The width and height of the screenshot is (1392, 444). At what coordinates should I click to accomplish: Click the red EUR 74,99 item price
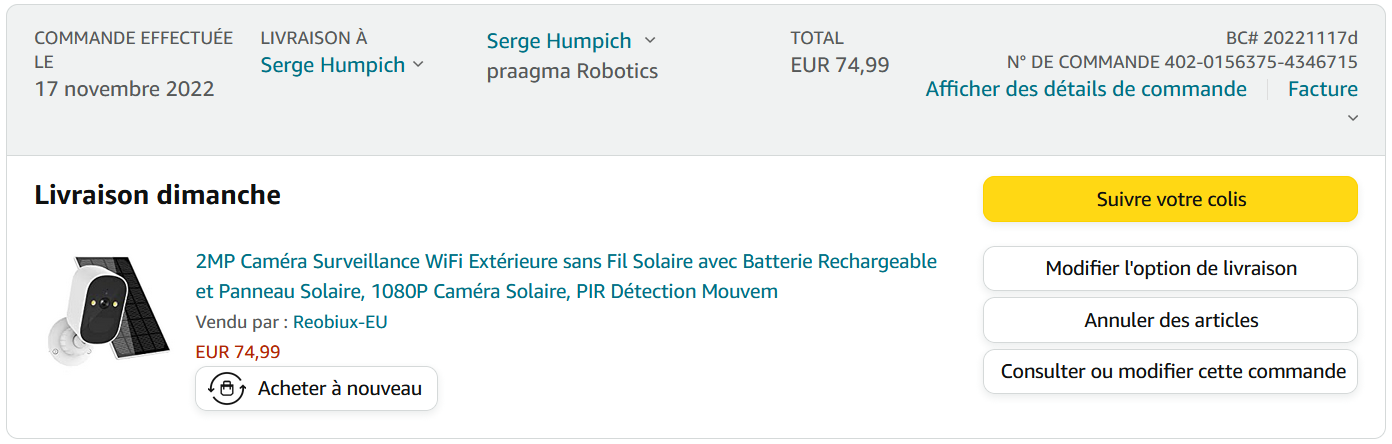click(237, 352)
